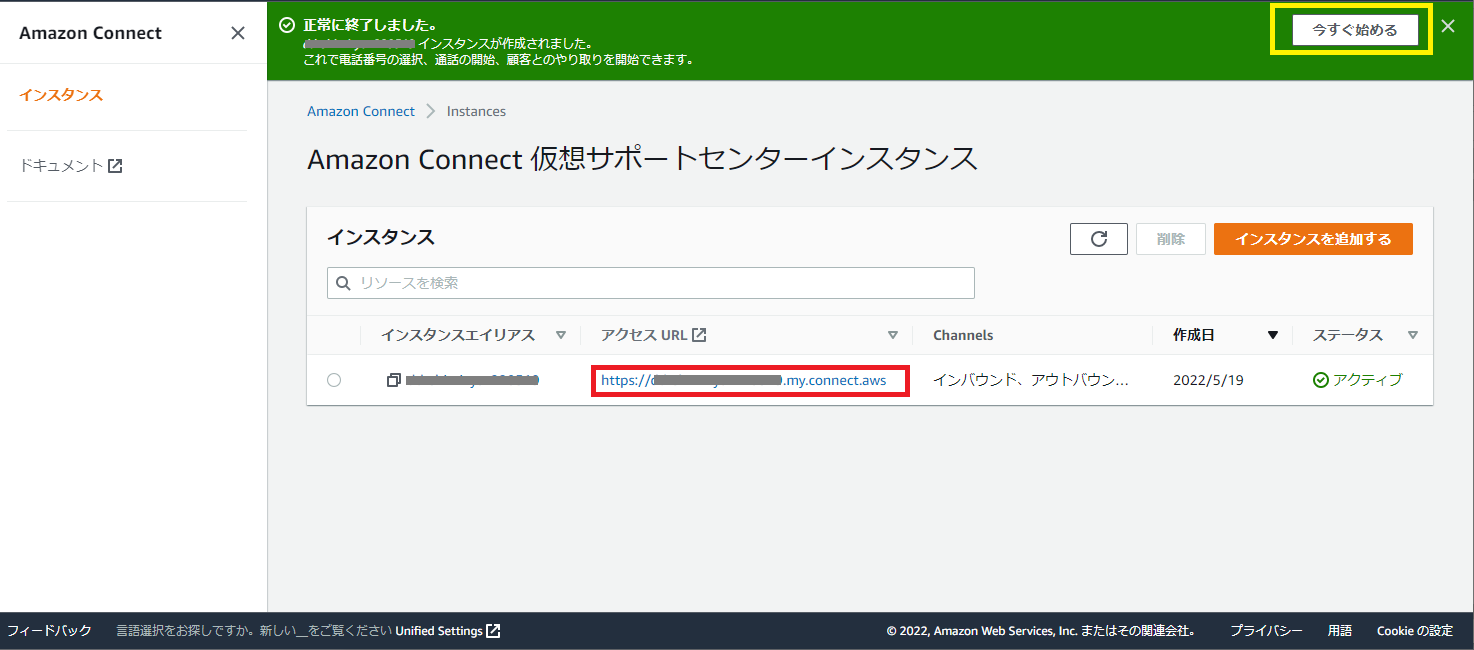The width and height of the screenshot is (1474, 650).
Task: Click インスタンスを追加する to add an instance
Action: (x=1313, y=239)
